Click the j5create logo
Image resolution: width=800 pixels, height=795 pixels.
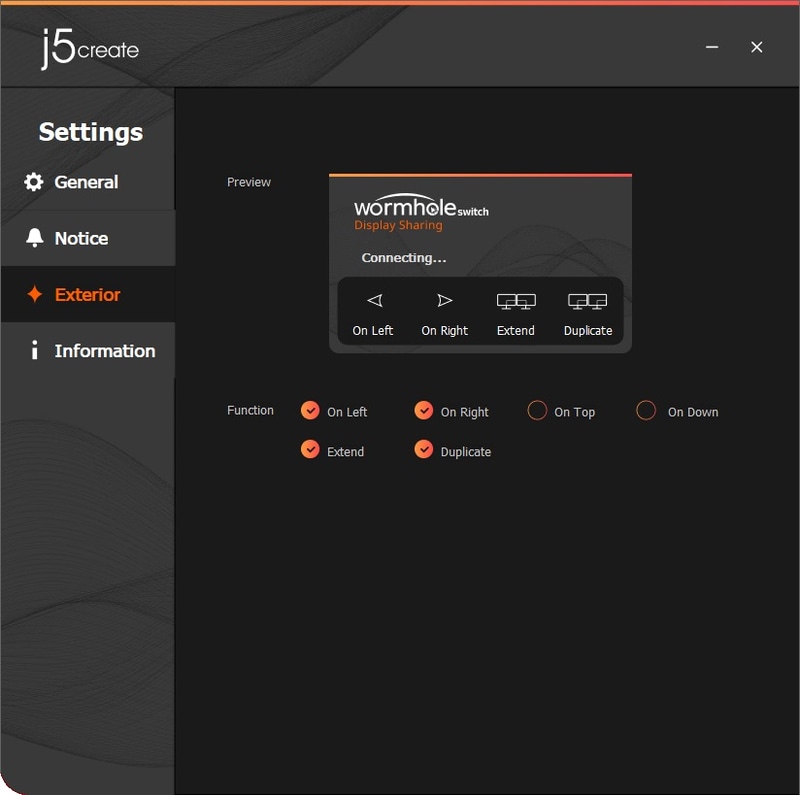tap(90, 48)
